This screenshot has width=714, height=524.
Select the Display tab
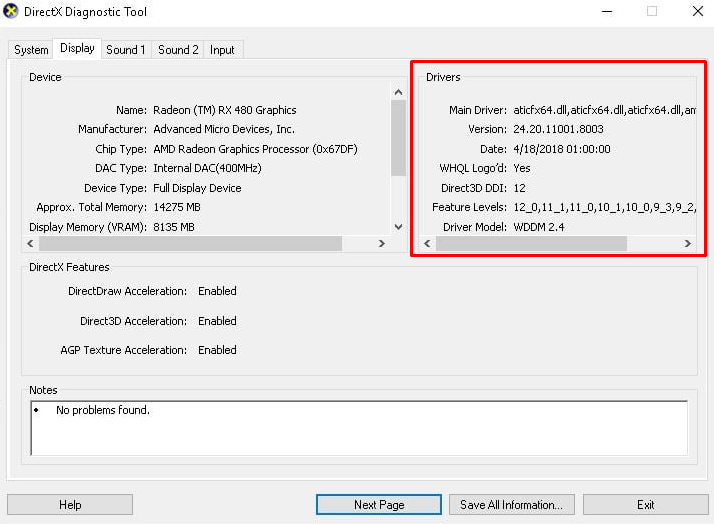click(77, 48)
